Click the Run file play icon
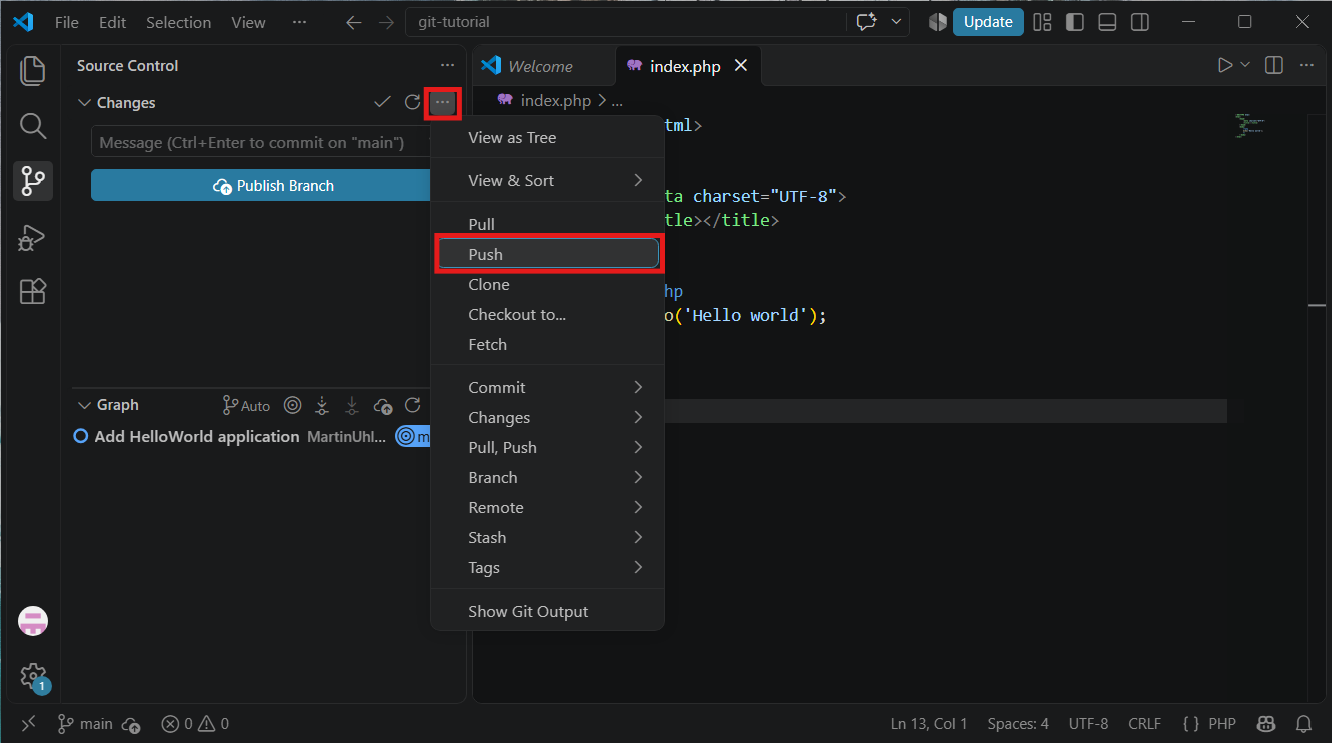Viewport: 1332px width, 743px height. pos(1225,65)
